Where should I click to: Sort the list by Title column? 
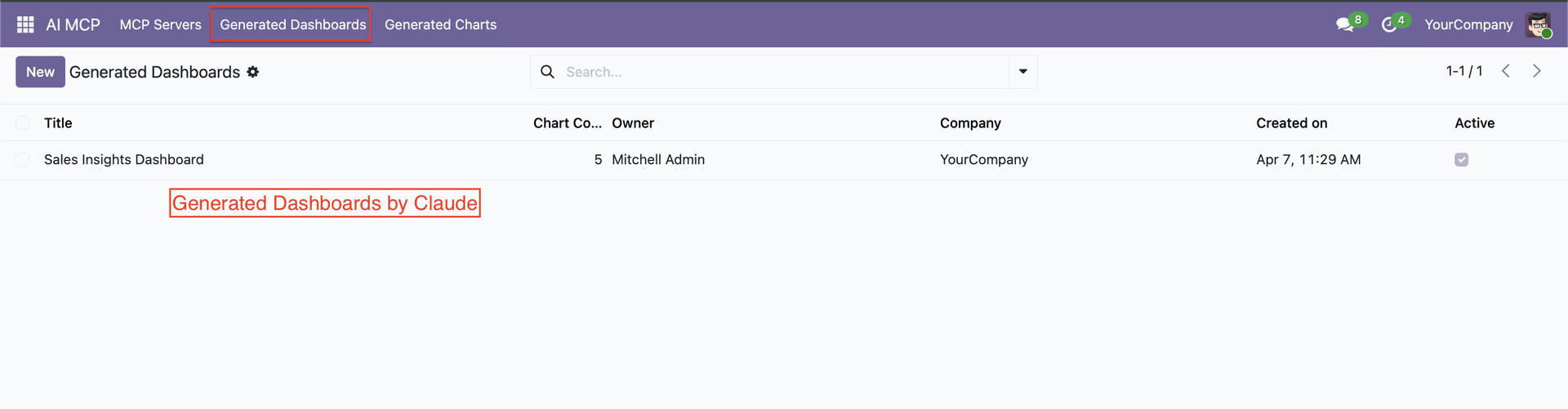(x=58, y=123)
